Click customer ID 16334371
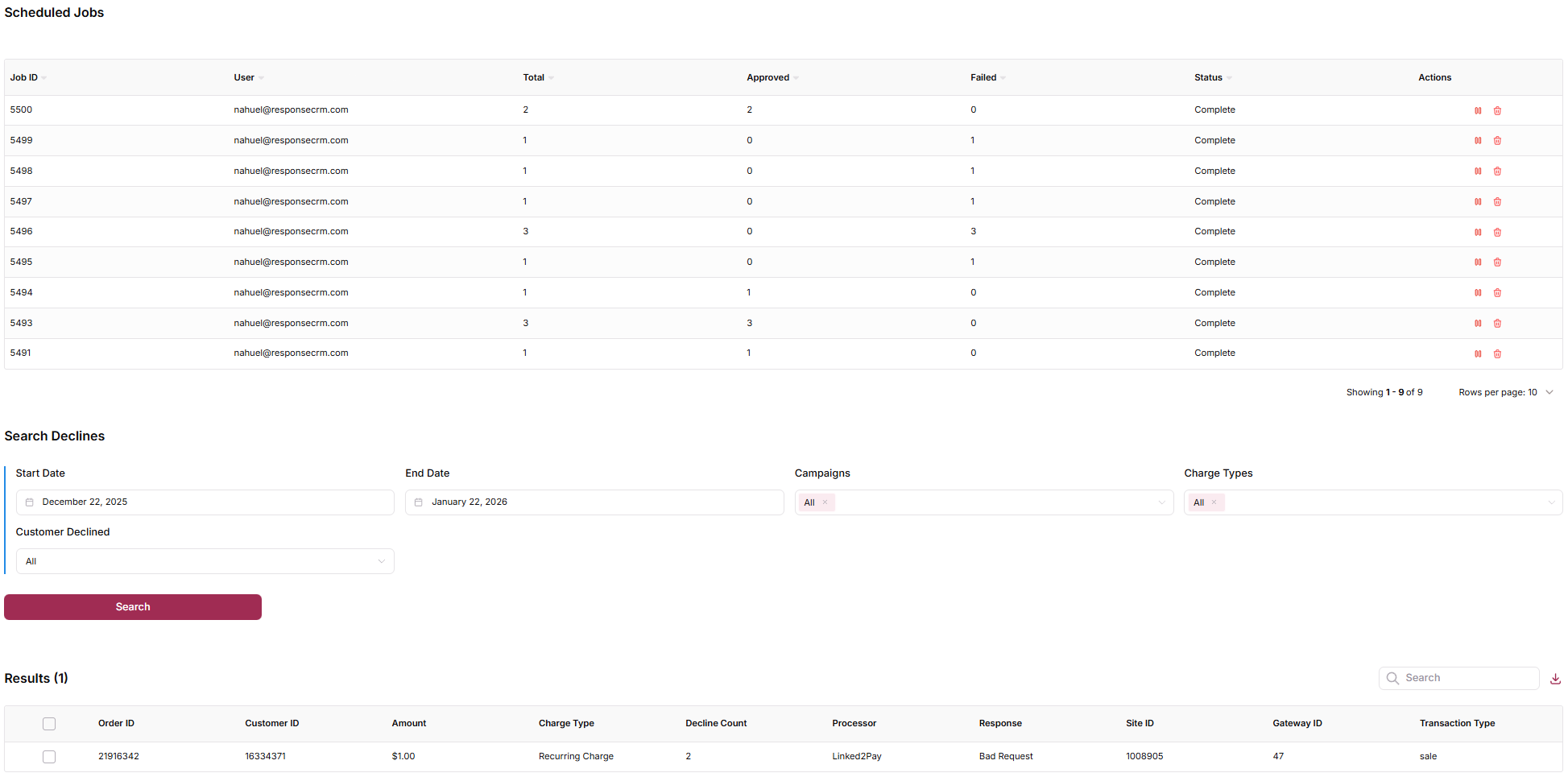 pos(265,757)
